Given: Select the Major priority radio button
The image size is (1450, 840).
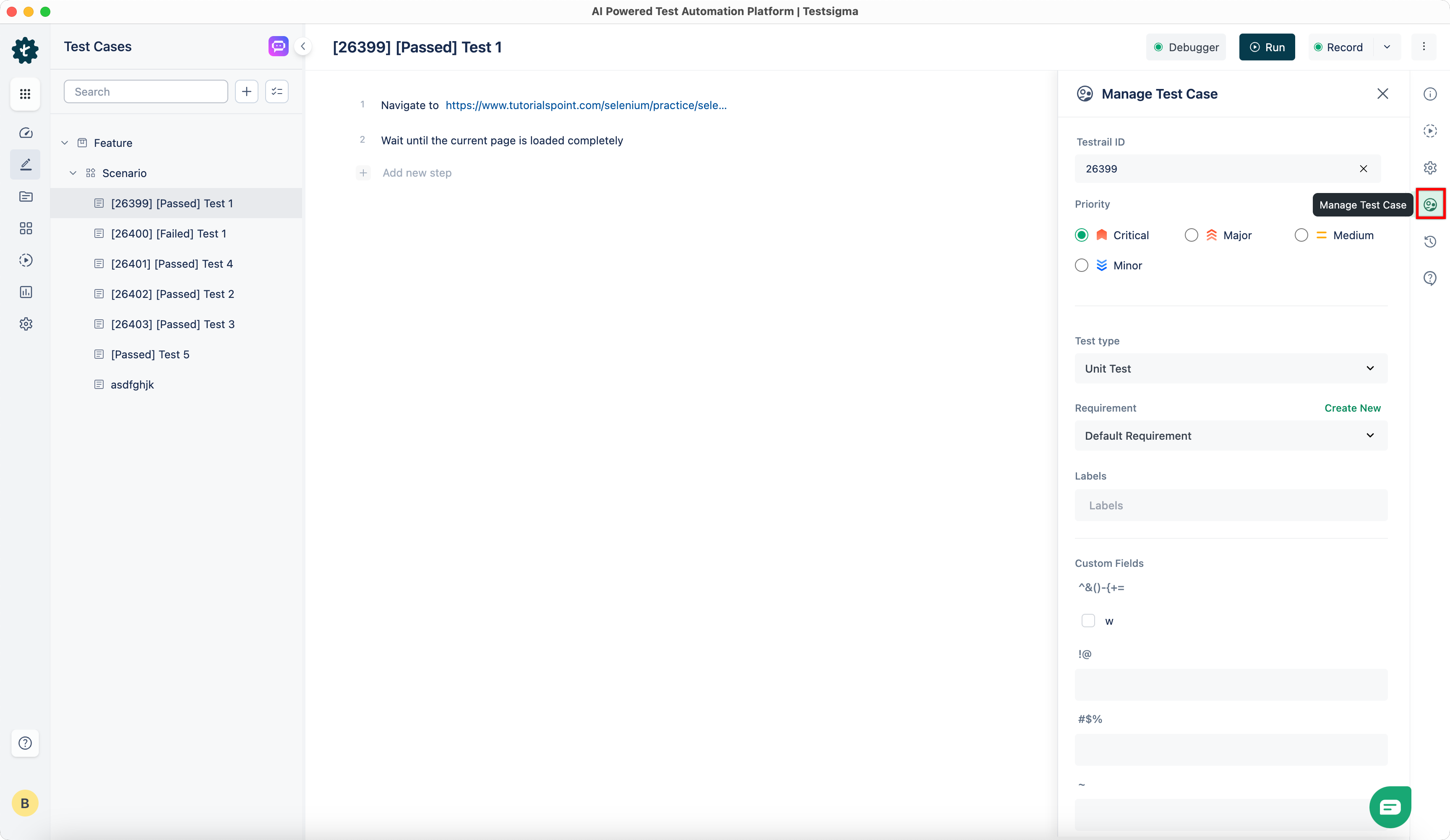Looking at the screenshot, I should [1192, 235].
